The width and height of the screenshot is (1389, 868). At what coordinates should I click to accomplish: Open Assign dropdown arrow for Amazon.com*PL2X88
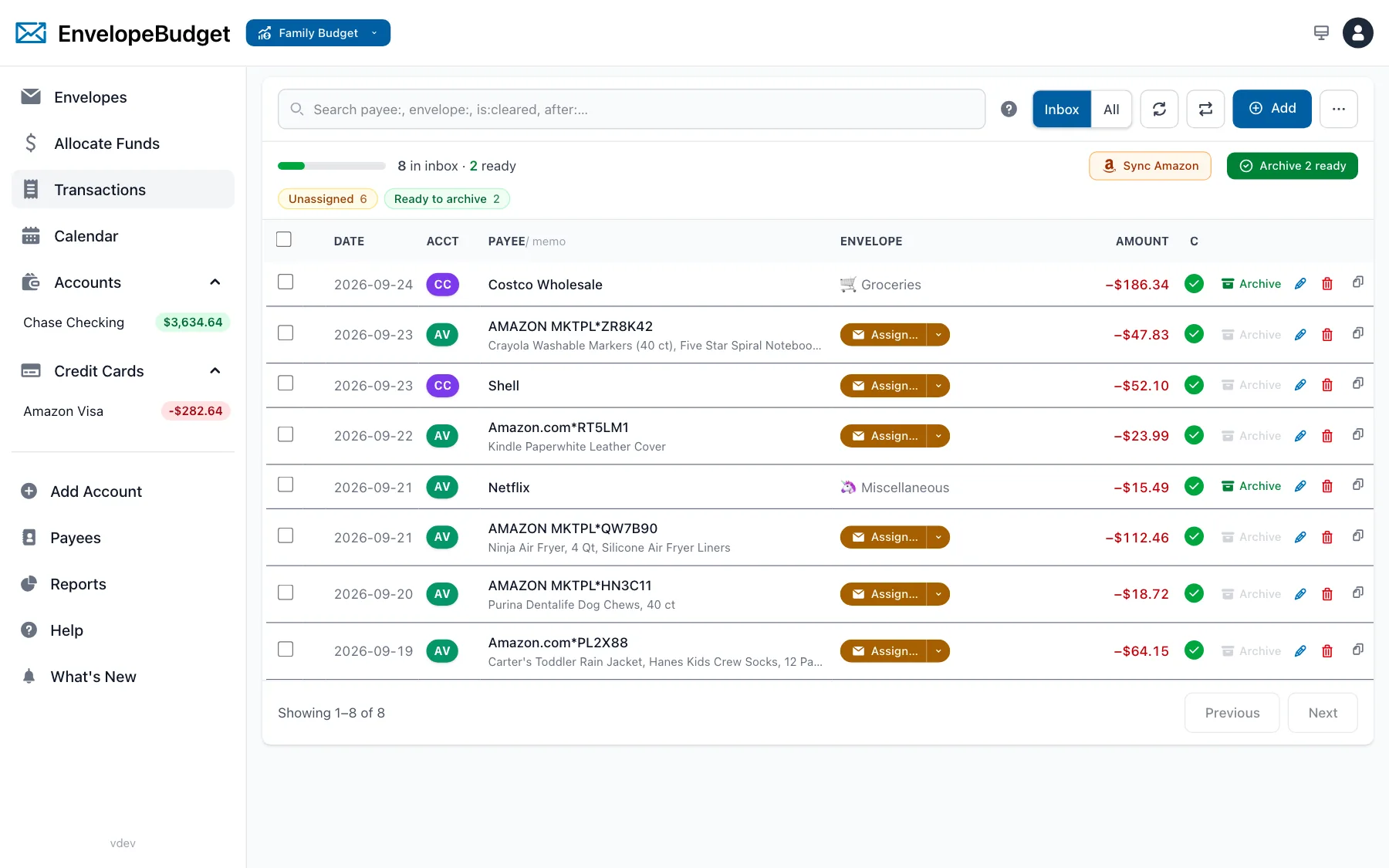(x=938, y=651)
